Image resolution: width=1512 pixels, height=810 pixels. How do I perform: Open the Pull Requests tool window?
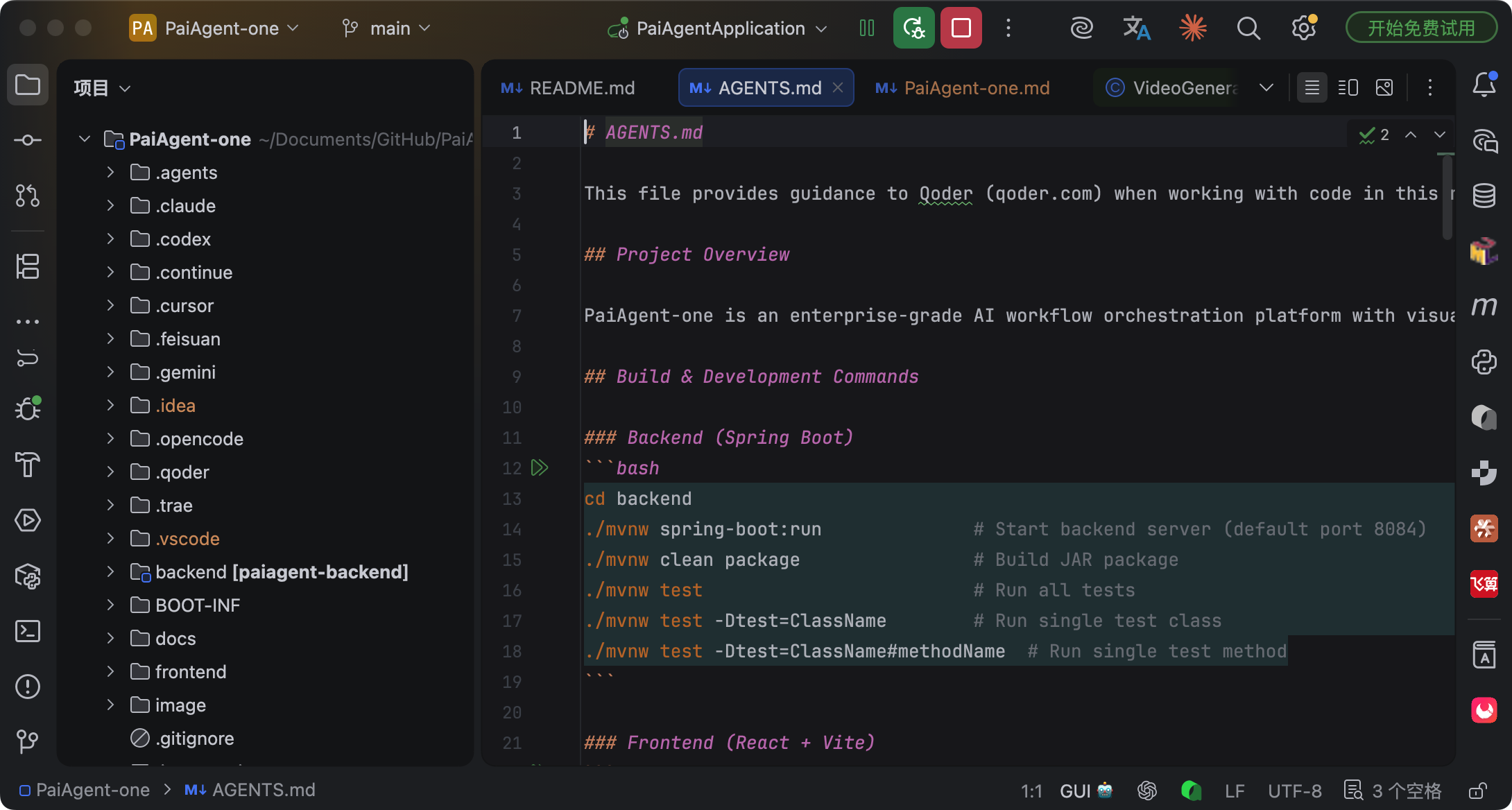tap(28, 196)
